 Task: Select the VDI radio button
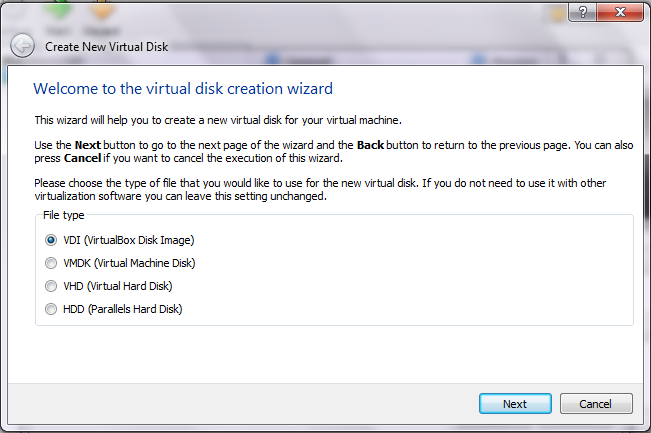pos(51,240)
